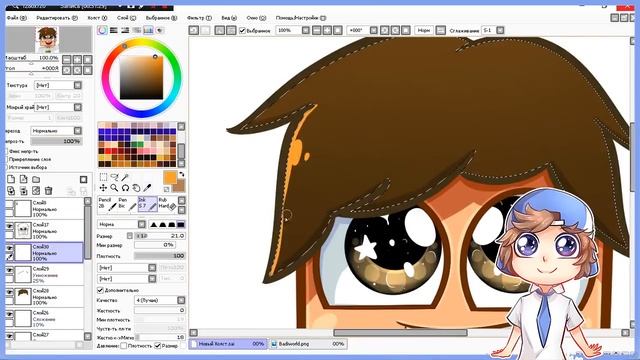Image resolution: width=640 pixels, height=360 pixels.
Task: Open the Холст menu
Action: [97, 18]
